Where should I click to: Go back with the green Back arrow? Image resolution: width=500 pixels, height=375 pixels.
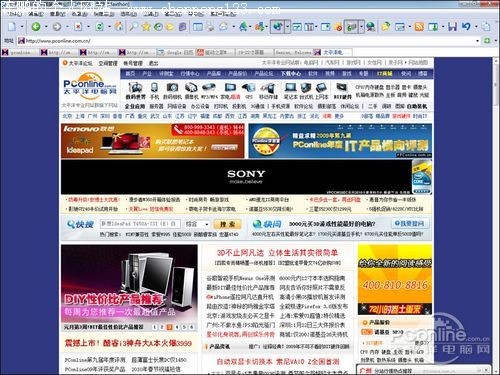click(x=36, y=26)
